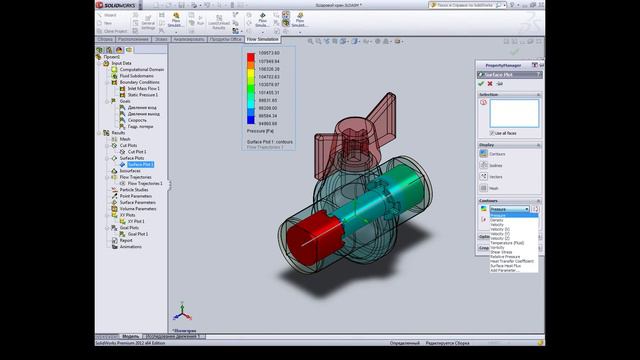
Task: Select Fluid Subdomains in the tree
Action: (x=136, y=76)
